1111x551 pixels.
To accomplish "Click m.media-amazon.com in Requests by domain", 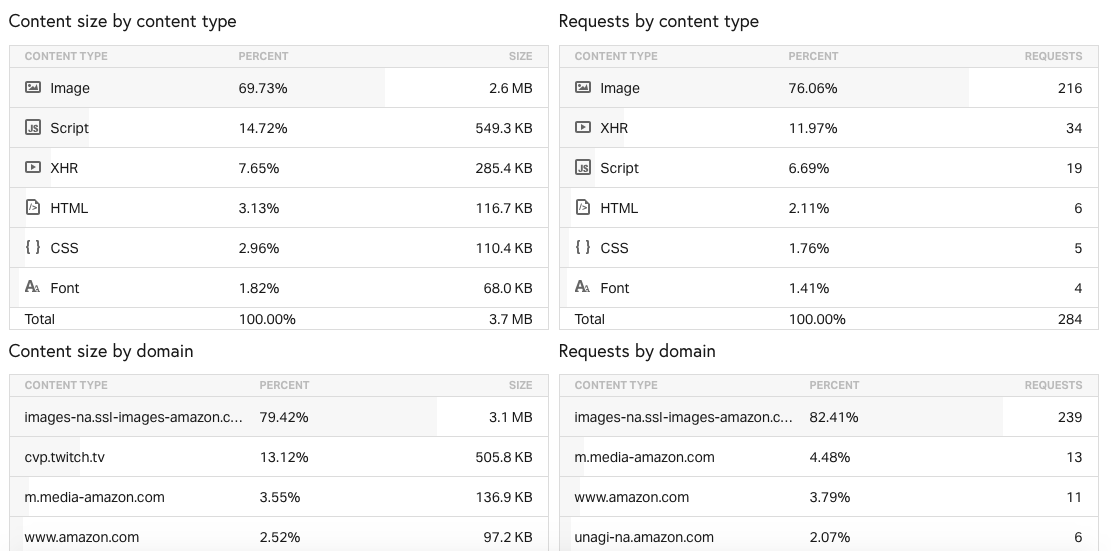I will point(644,457).
